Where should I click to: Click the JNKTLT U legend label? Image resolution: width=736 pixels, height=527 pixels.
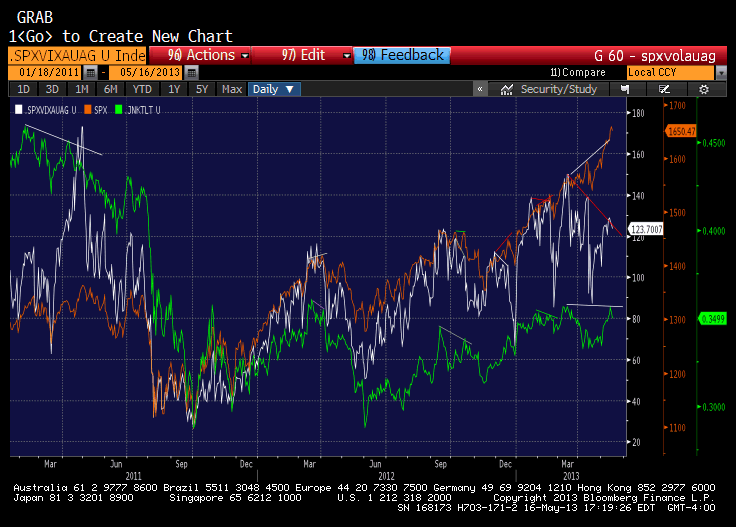point(144,110)
